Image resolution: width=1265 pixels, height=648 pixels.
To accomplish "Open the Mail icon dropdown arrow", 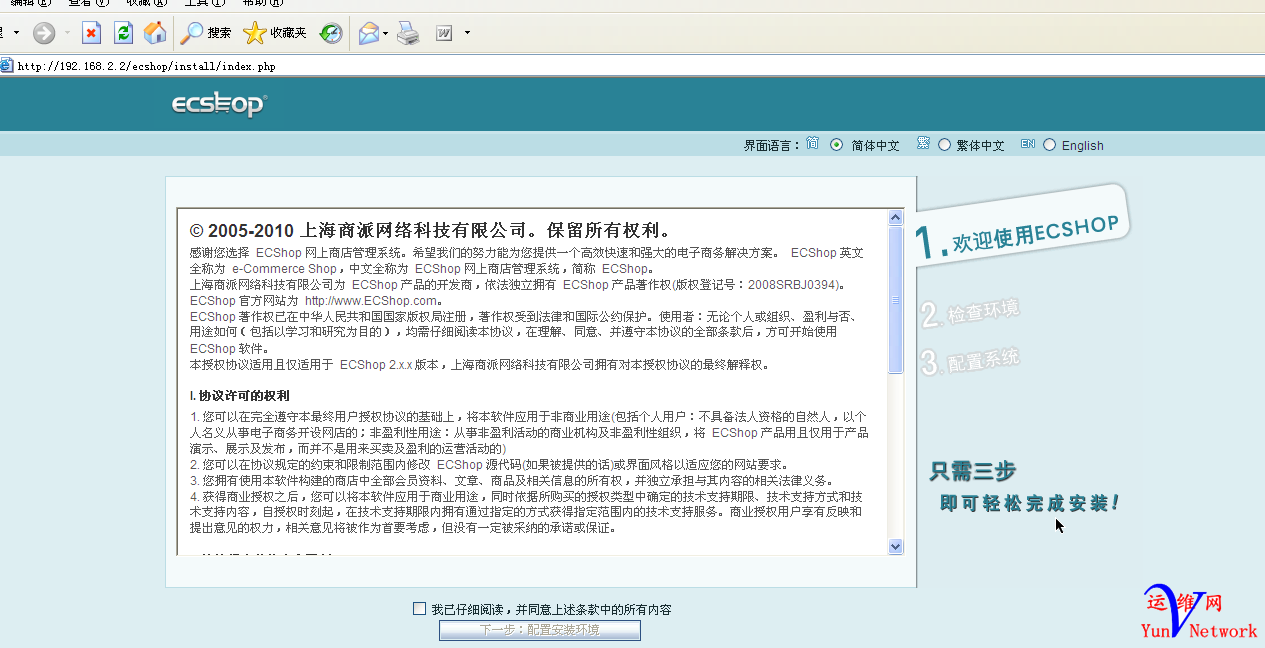I will 385,33.
